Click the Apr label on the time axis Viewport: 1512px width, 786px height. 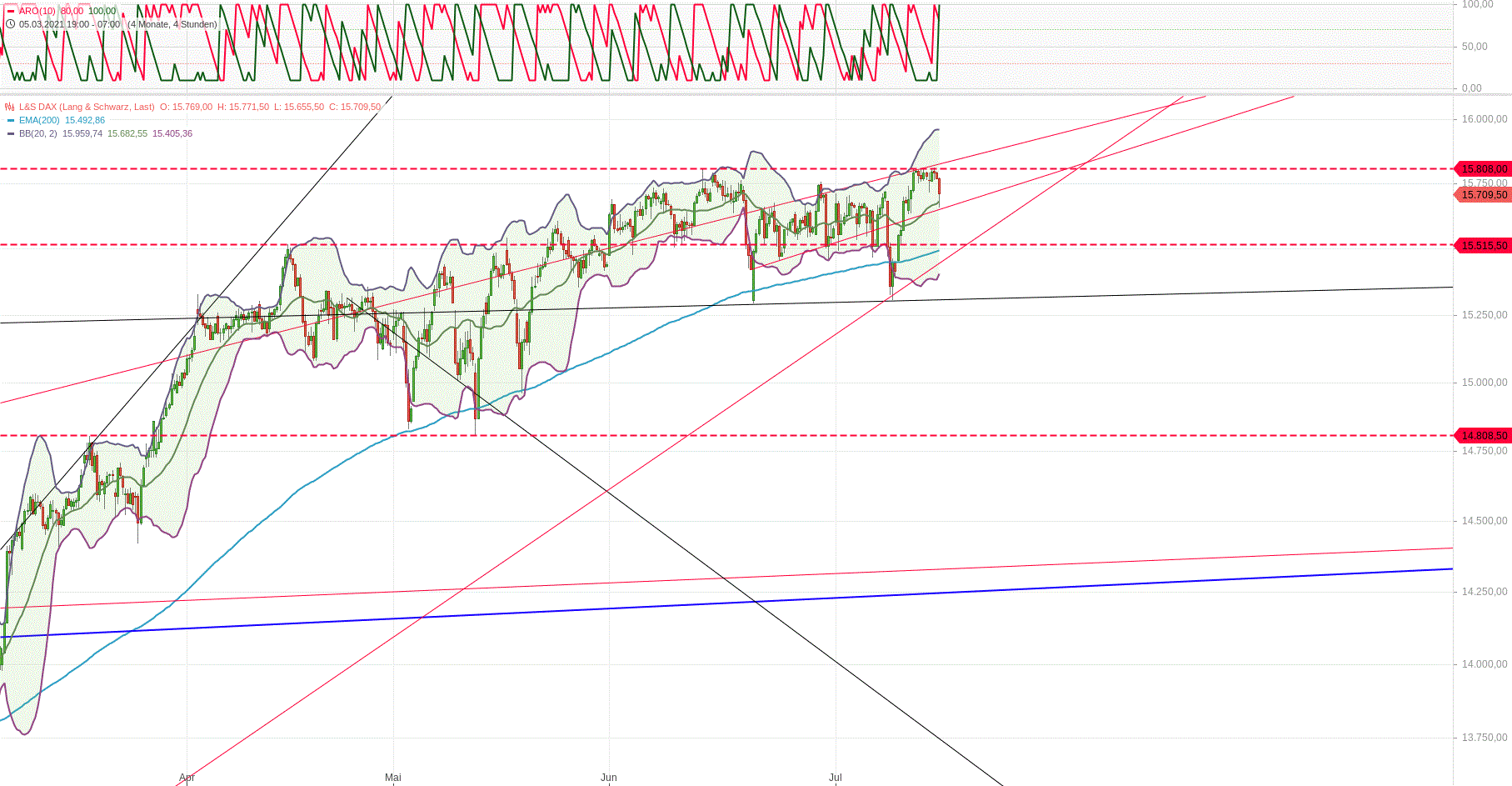187,778
